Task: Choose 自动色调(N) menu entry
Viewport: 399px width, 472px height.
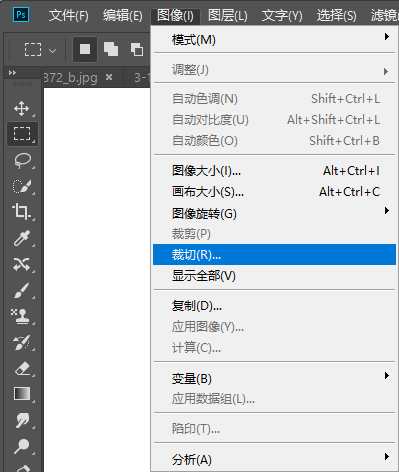Action: (x=274, y=99)
